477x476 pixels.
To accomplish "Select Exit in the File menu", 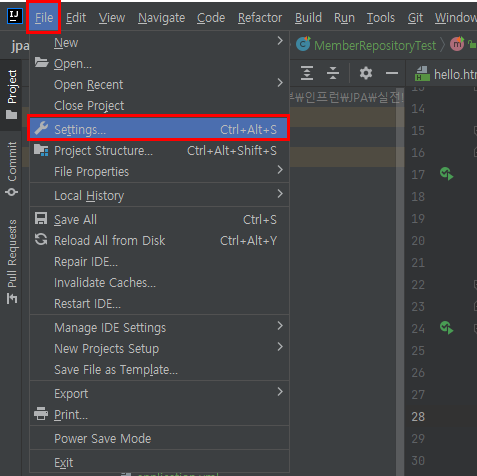I will coord(159,462).
